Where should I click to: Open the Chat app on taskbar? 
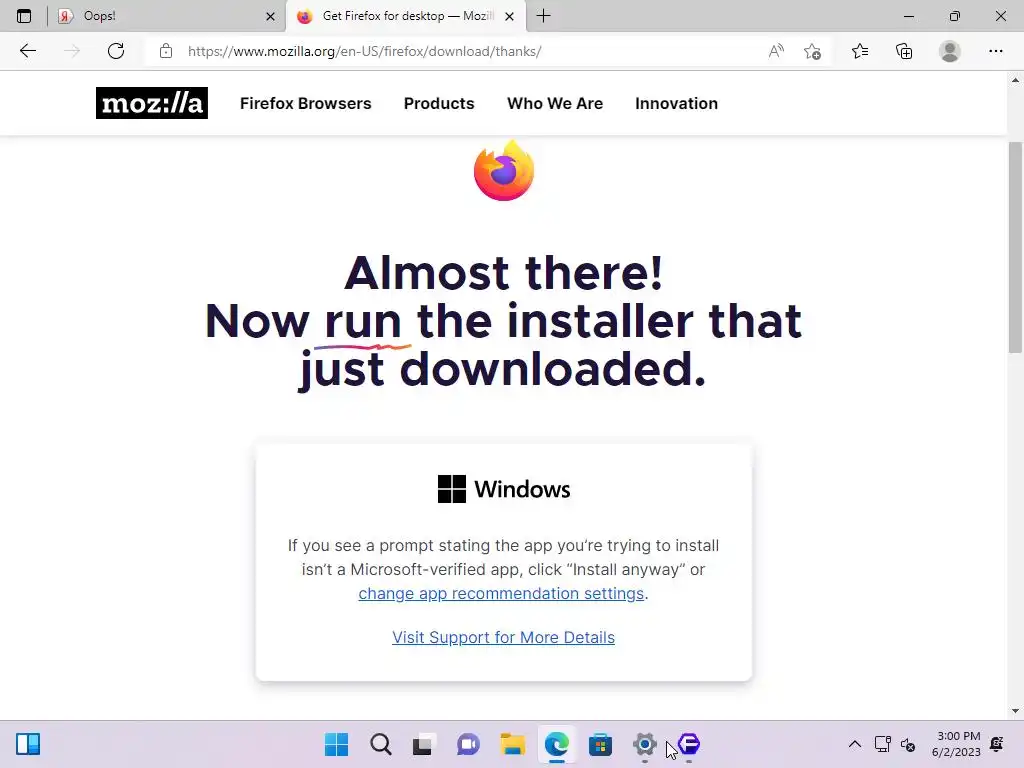tap(468, 744)
